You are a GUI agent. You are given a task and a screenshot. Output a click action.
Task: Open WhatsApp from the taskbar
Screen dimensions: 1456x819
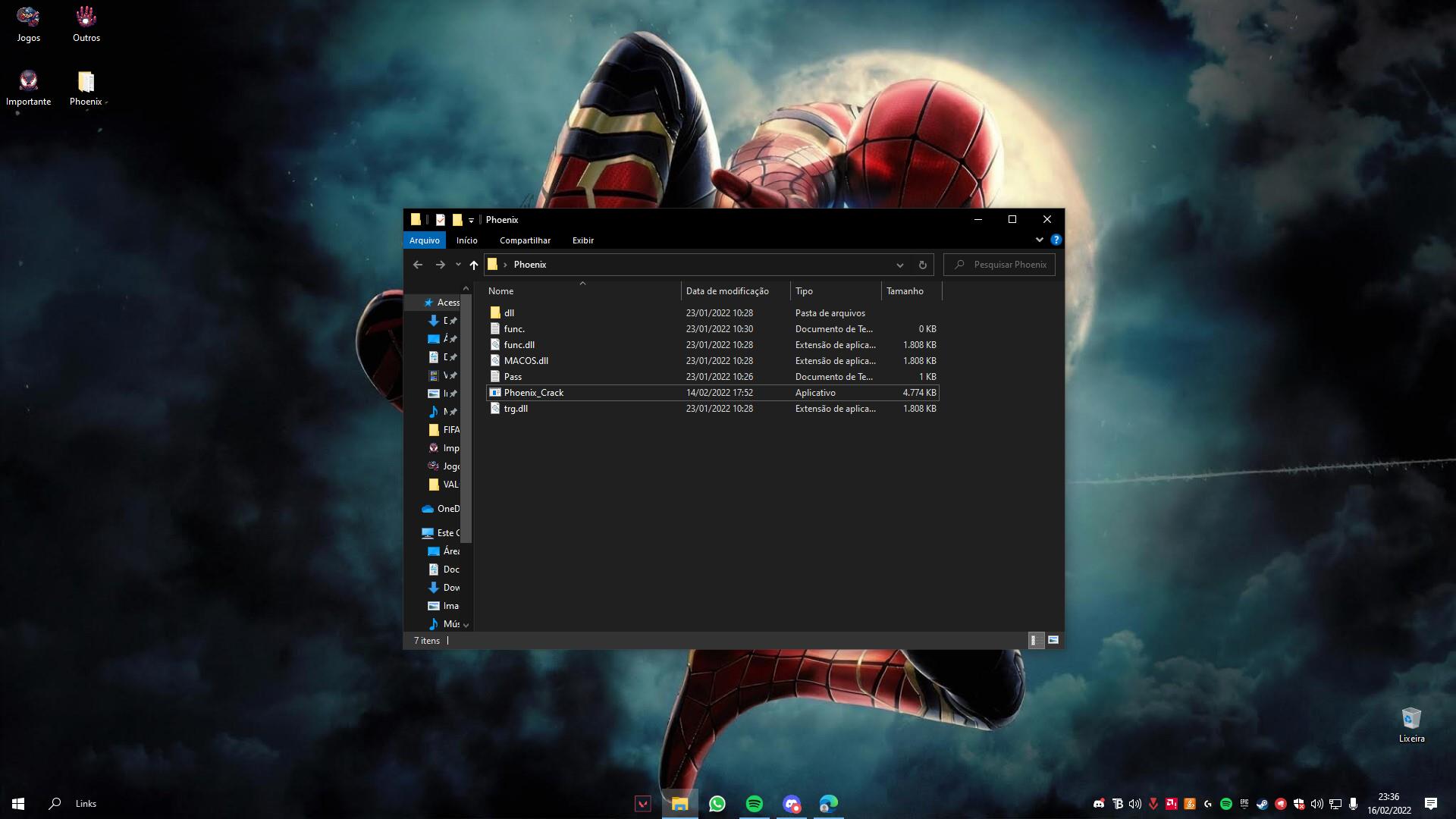[717, 803]
